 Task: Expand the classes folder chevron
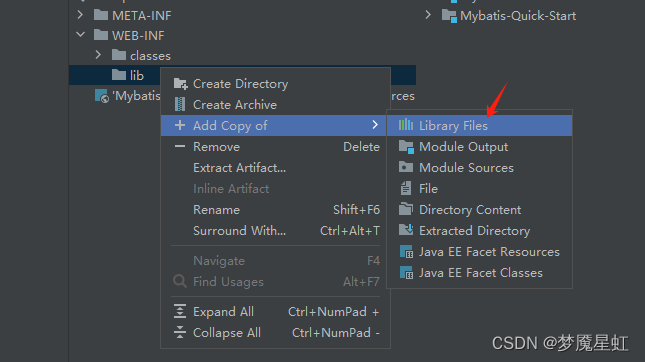(x=98, y=55)
